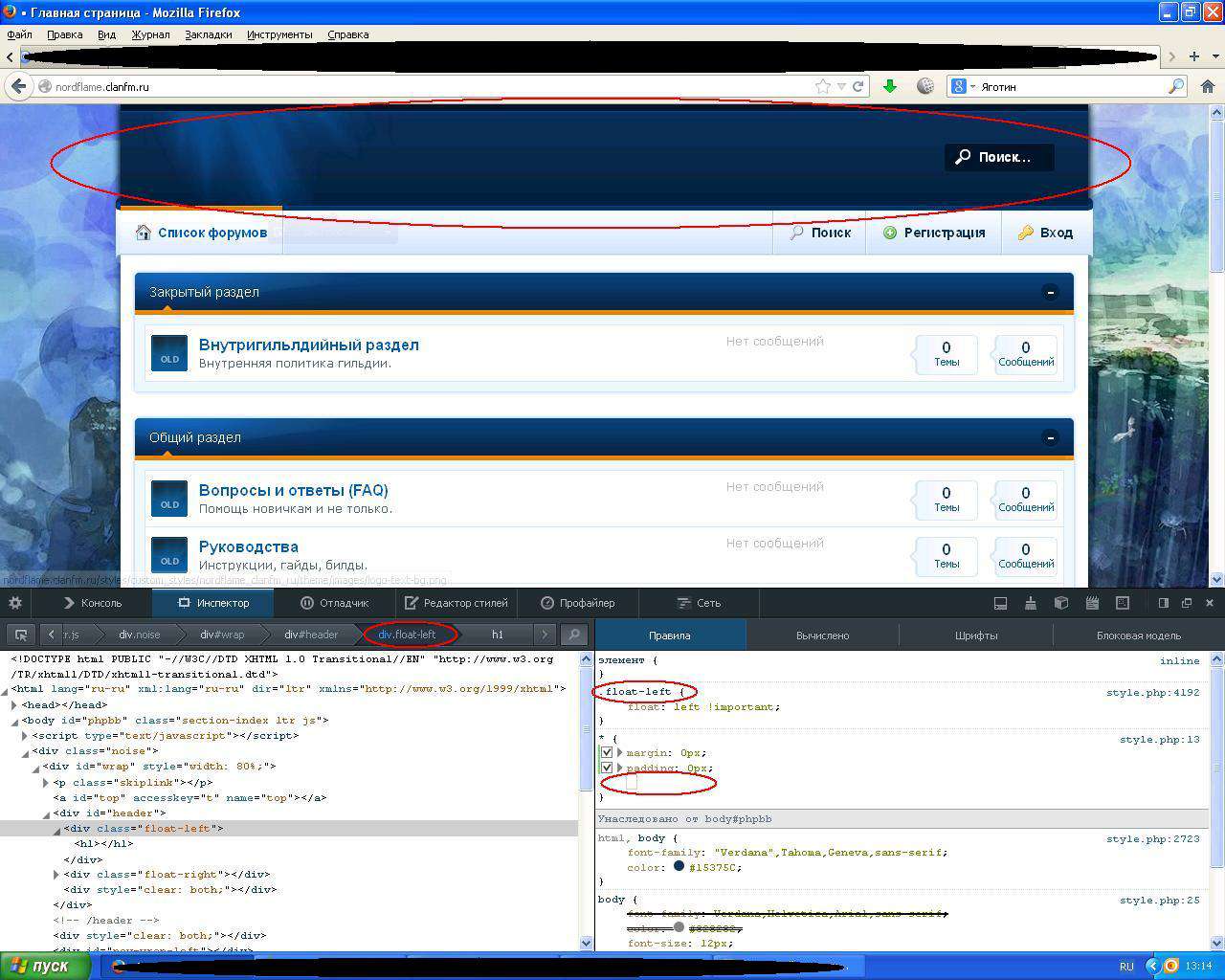Viewport: 1225px width, 980px height.
Task: Click the breadcrumb scroll-left arrow
Action: coord(51,635)
